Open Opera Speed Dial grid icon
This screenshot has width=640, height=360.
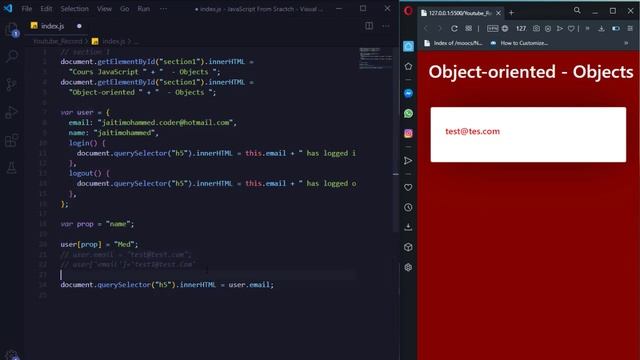(x=469, y=28)
